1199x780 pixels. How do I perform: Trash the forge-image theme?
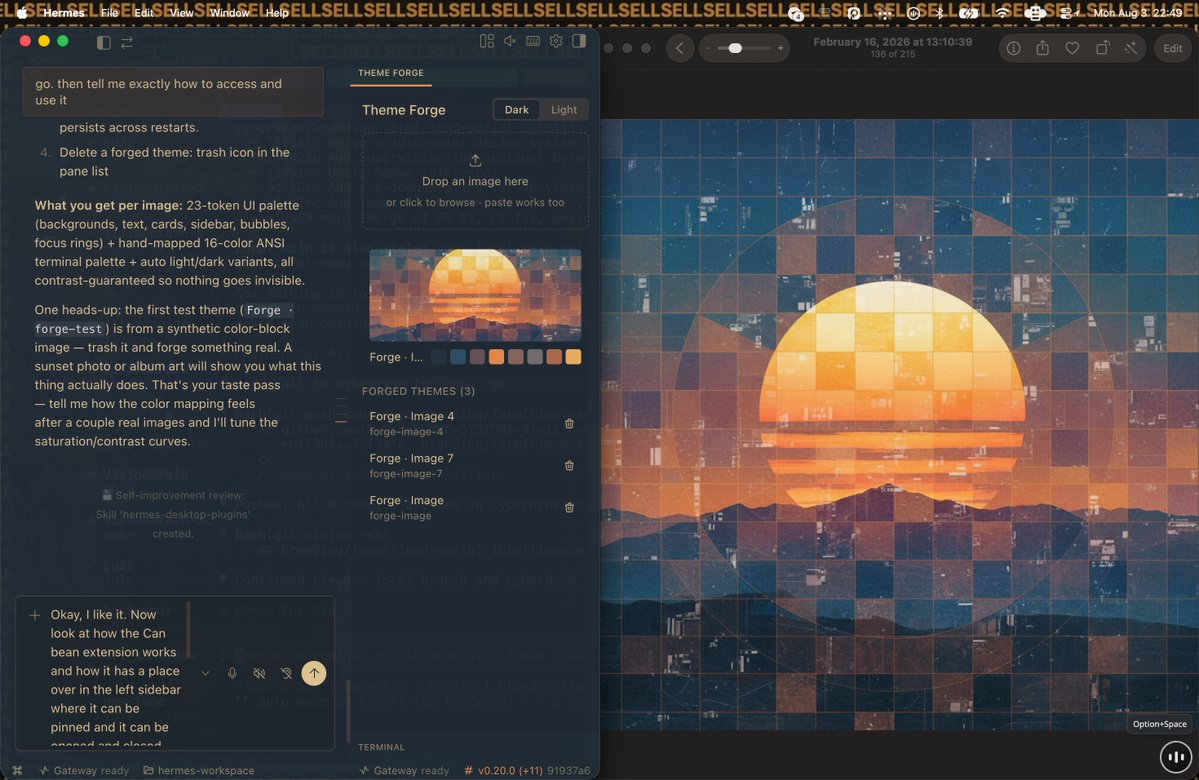(569, 508)
